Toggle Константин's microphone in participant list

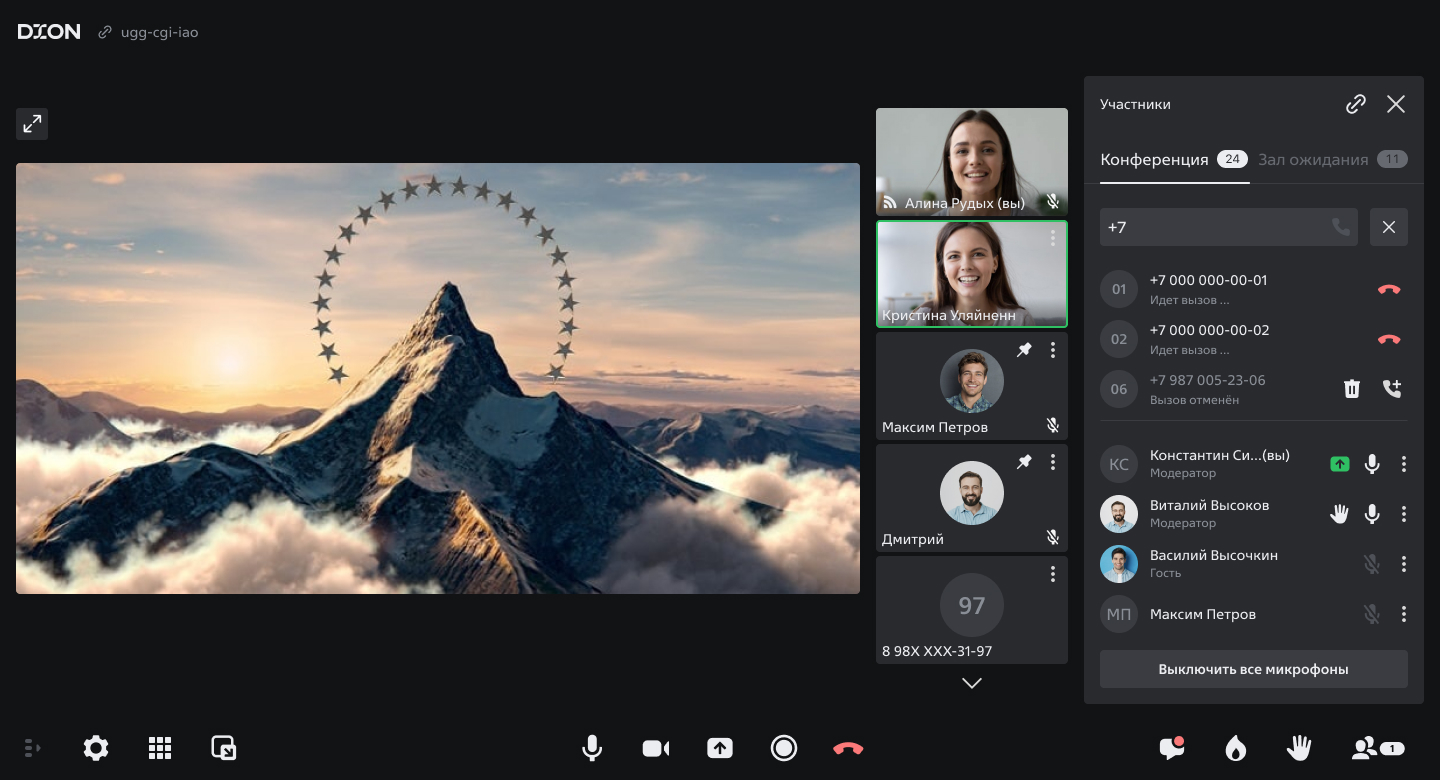click(1373, 464)
